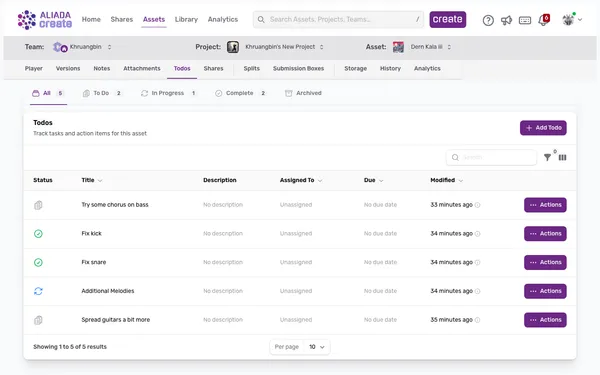Viewport: 600px width, 375px height.
Task: Switch to the Splits tab
Action: point(251,68)
